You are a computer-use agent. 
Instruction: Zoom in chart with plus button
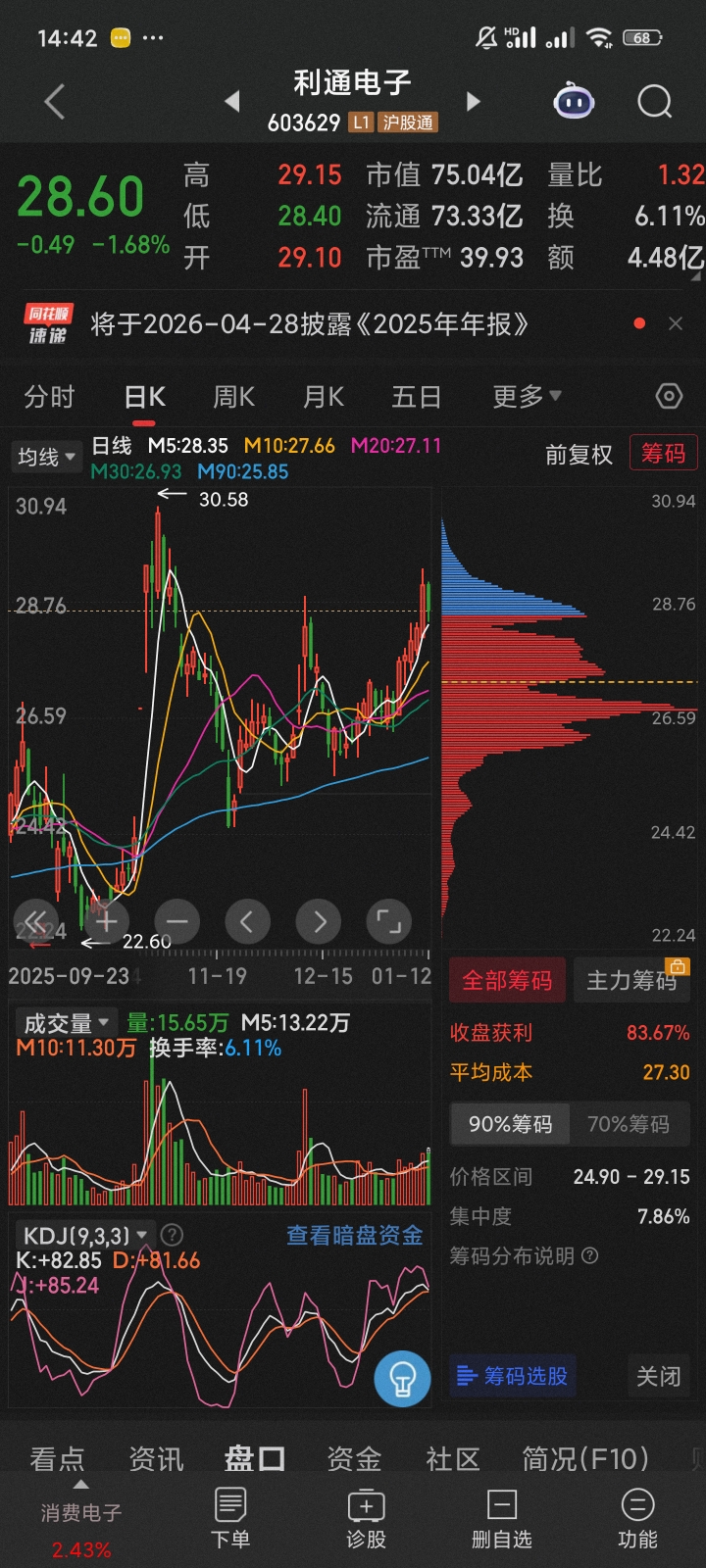(107, 921)
